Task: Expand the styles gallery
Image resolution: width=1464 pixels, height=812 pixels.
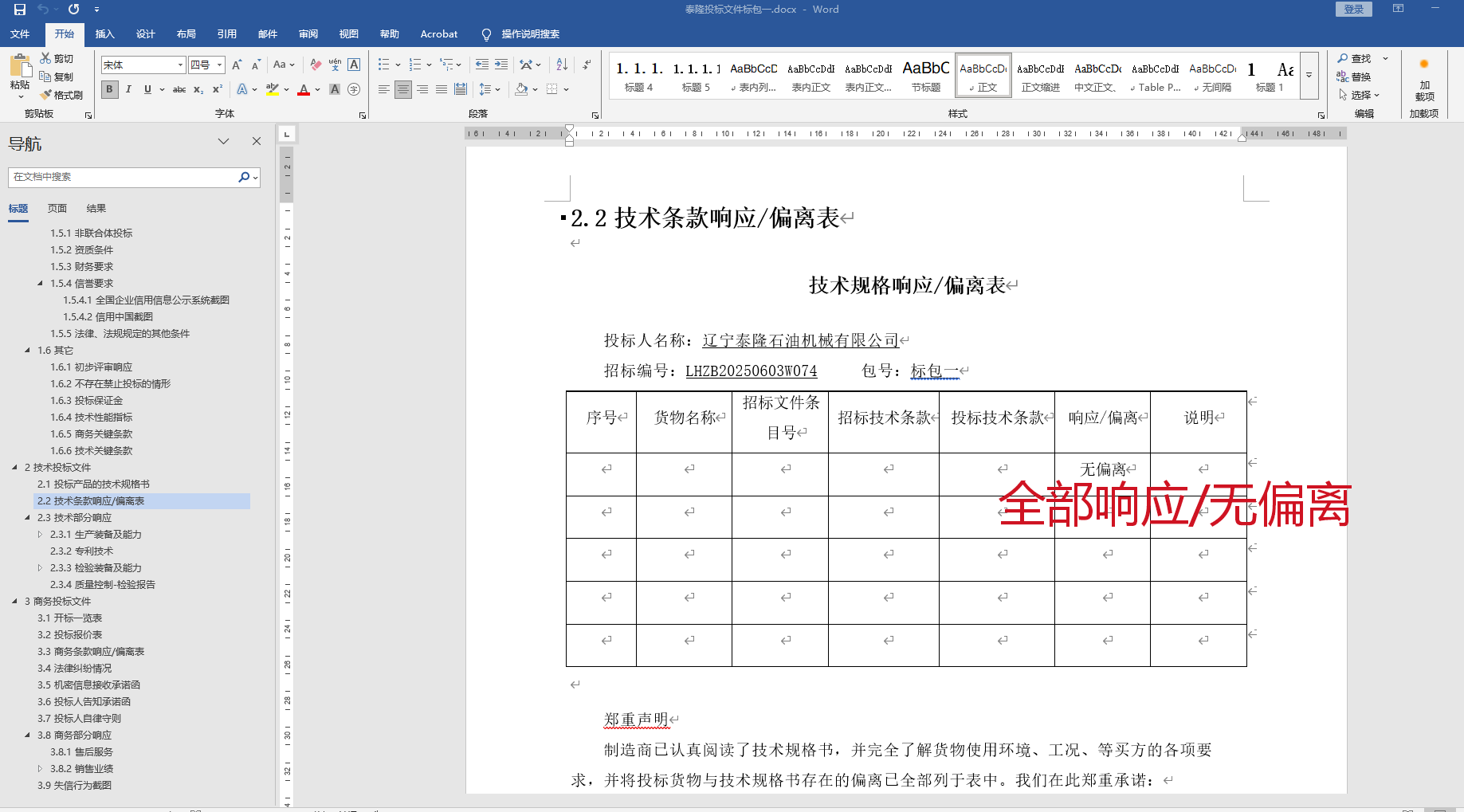Action: [x=1309, y=75]
